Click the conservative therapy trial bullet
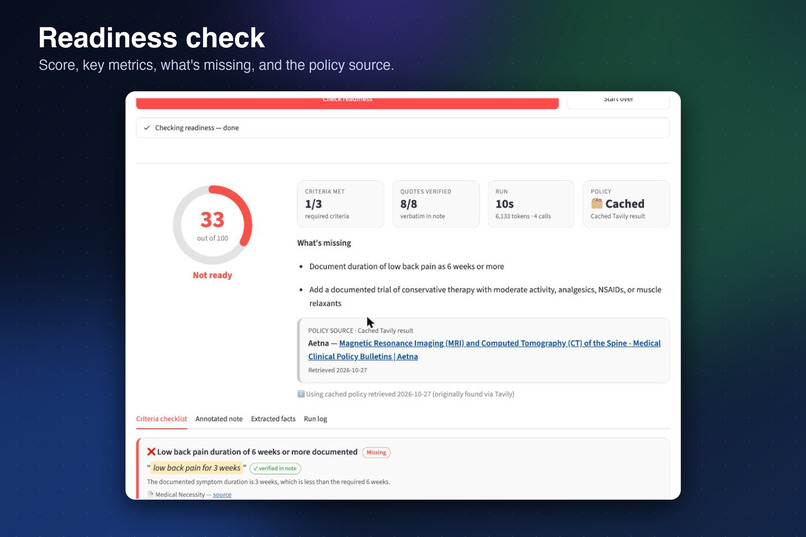This screenshot has width=806, height=537. click(x=485, y=297)
